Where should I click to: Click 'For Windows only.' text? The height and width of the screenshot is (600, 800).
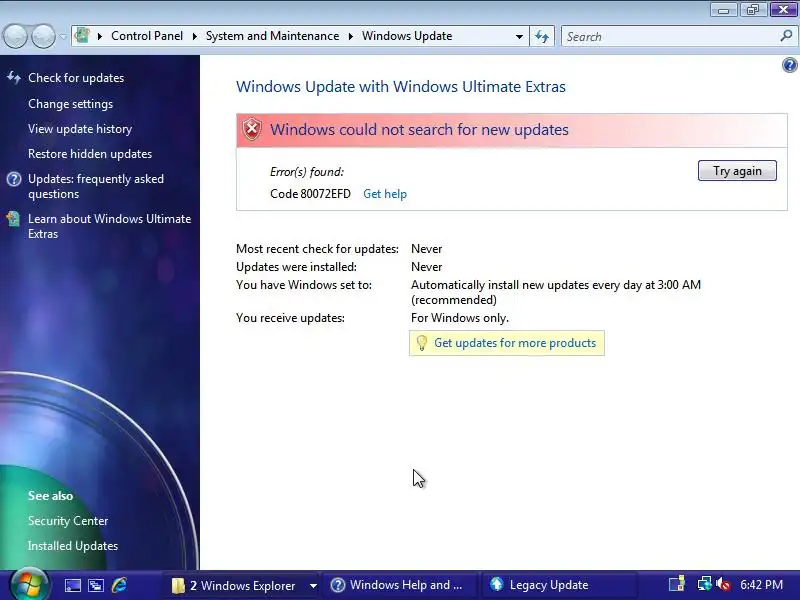pos(460,318)
